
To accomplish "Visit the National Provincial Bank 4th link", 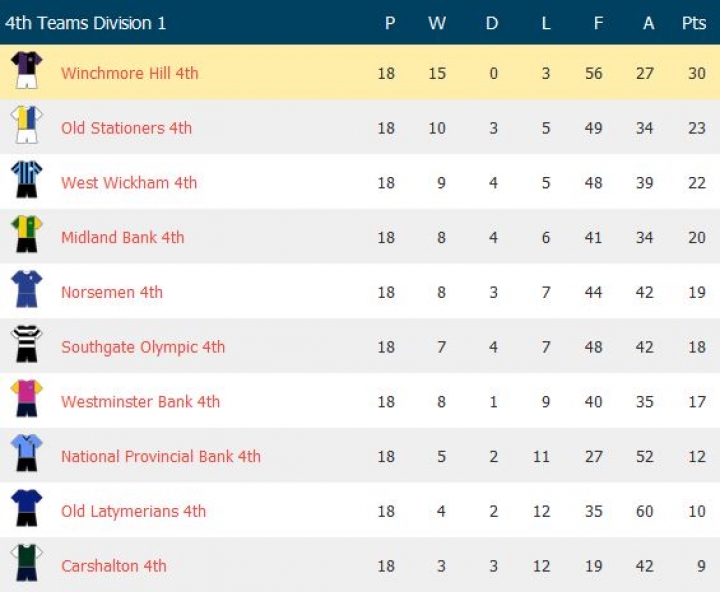I will (161, 457).
